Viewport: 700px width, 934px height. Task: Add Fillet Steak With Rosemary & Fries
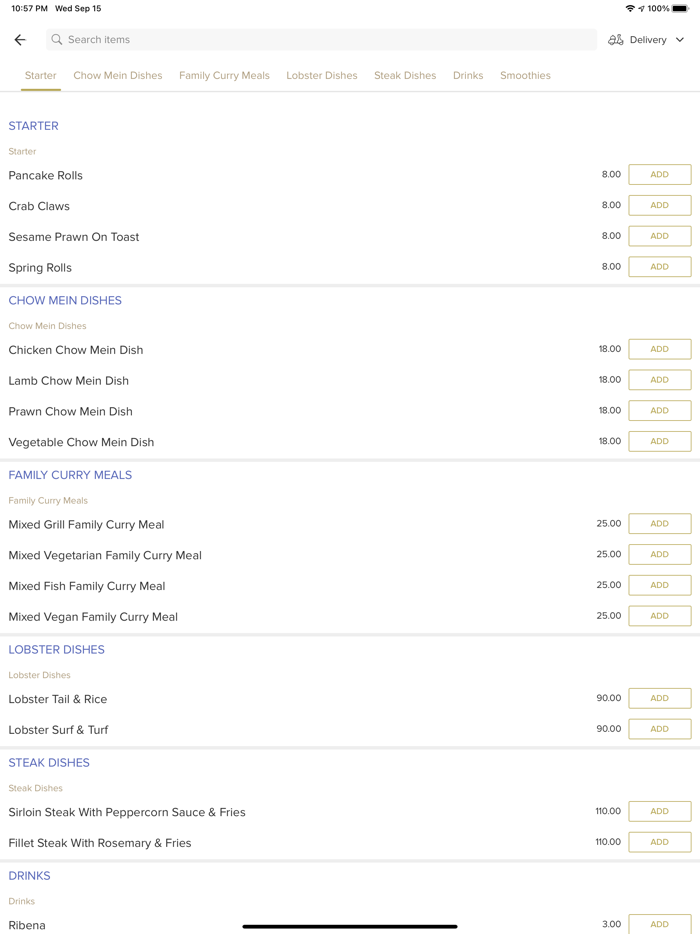[x=659, y=842]
